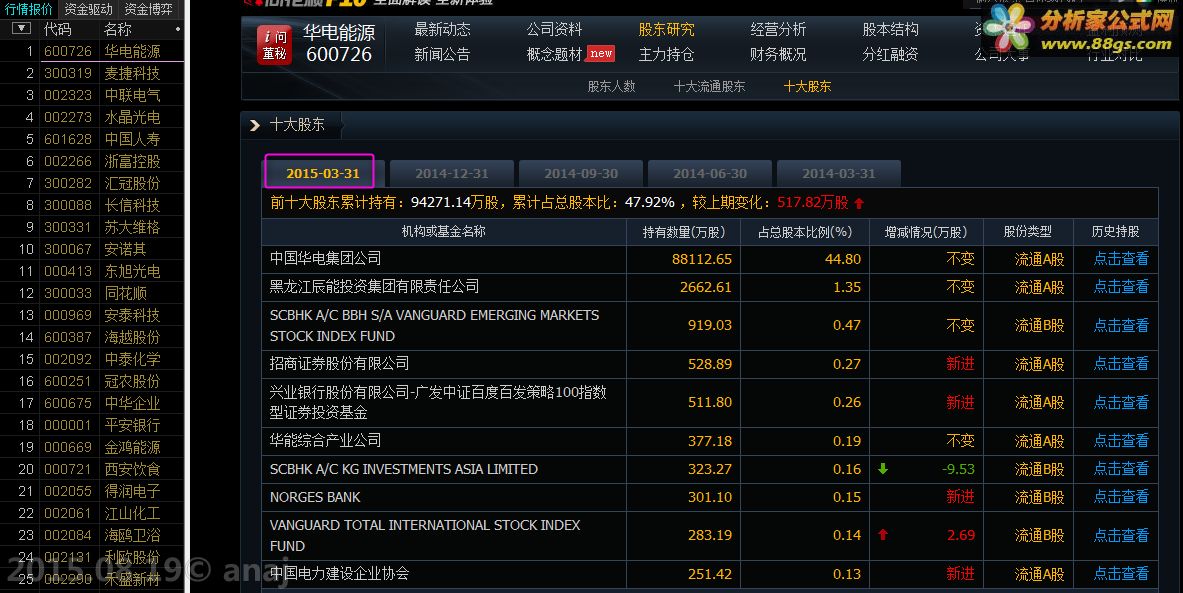Viewport: 1183px width, 593px height.
Task: Select stock row 601628 中国人寿
Action: [x=92, y=139]
